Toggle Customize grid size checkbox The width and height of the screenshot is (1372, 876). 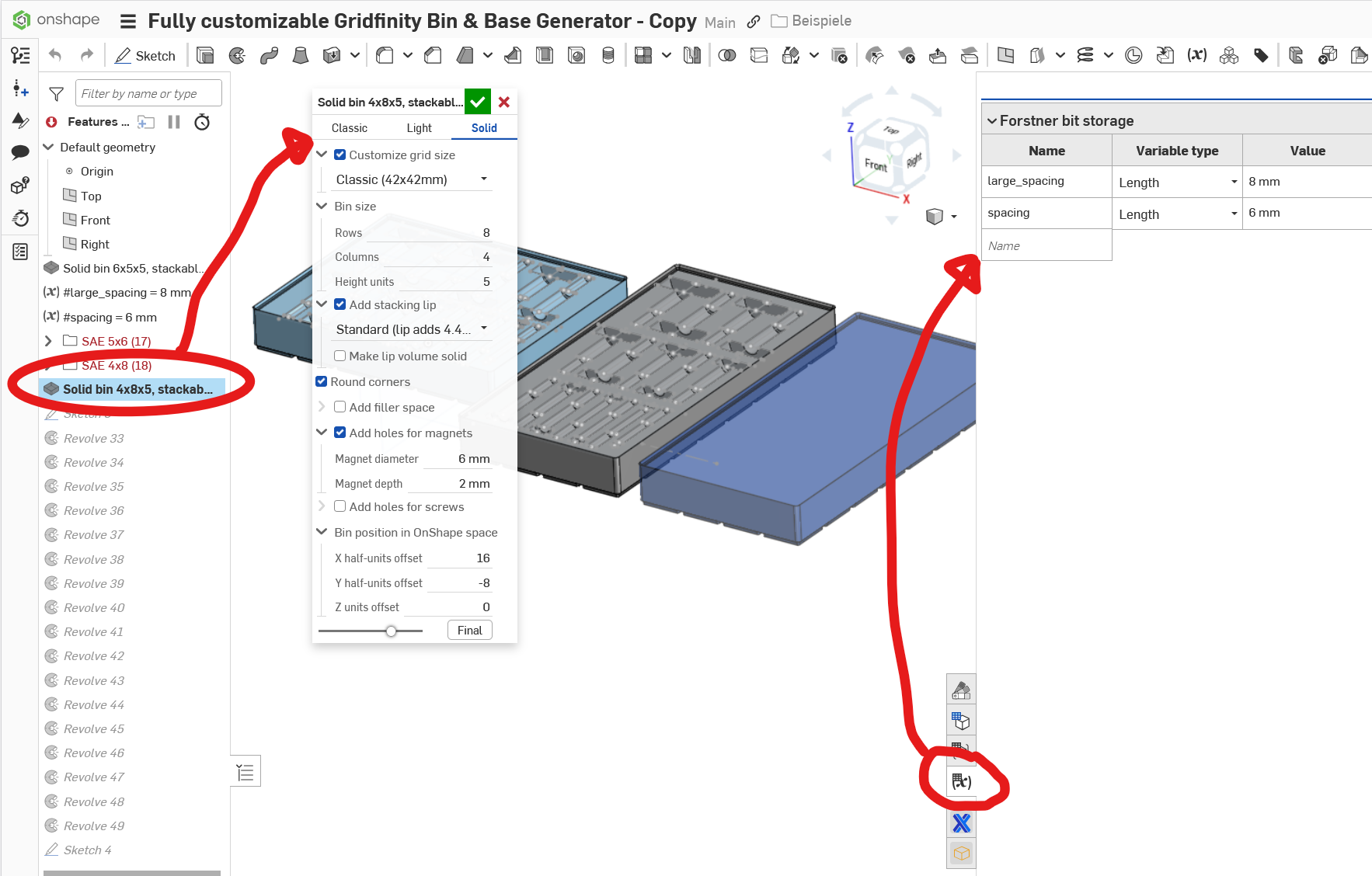(x=340, y=155)
